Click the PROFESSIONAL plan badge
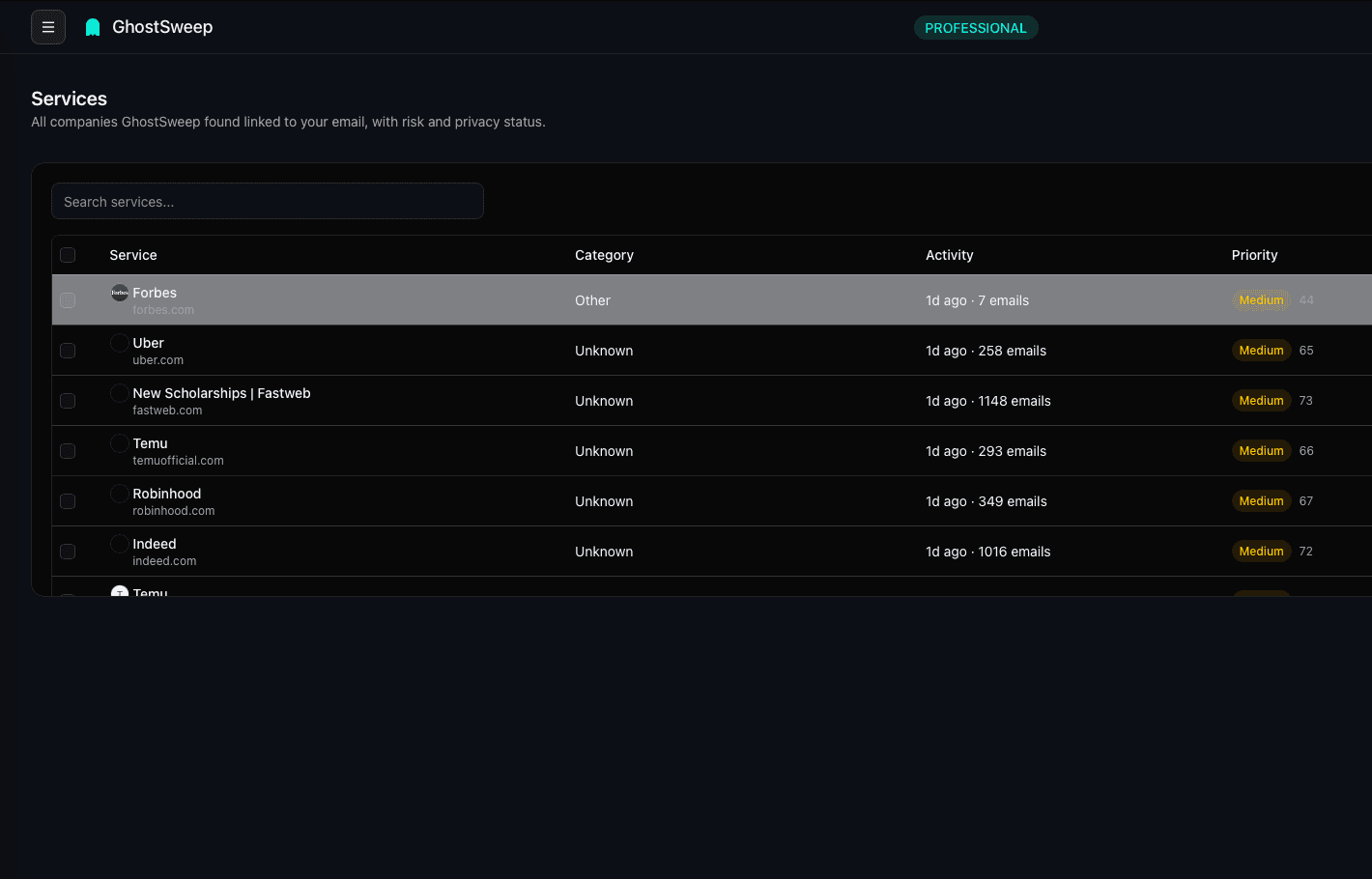 pyautogui.click(x=976, y=27)
